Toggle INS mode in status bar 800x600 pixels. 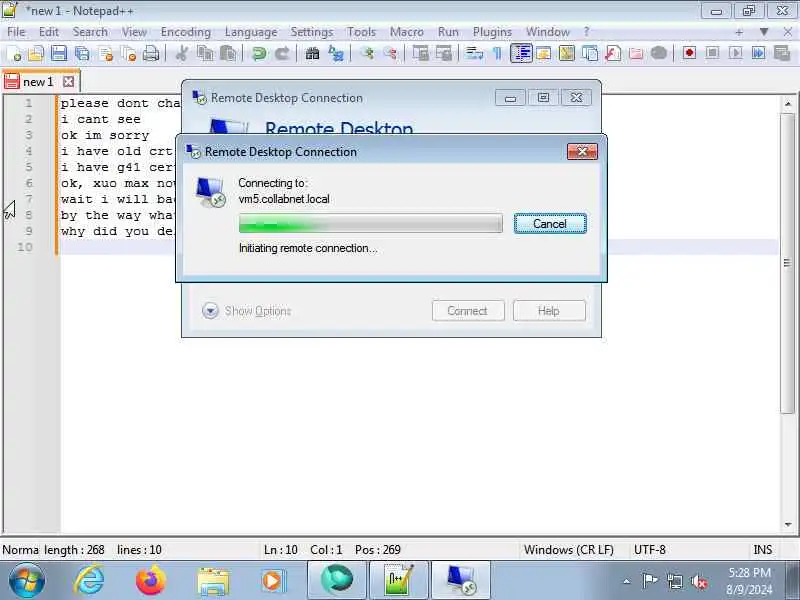[x=763, y=550]
